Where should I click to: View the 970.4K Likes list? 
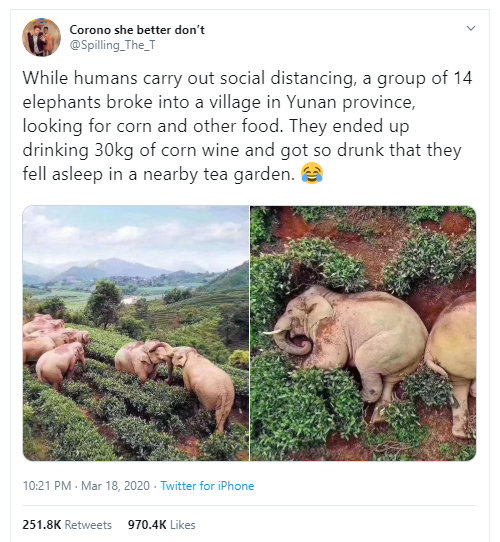tap(161, 525)
